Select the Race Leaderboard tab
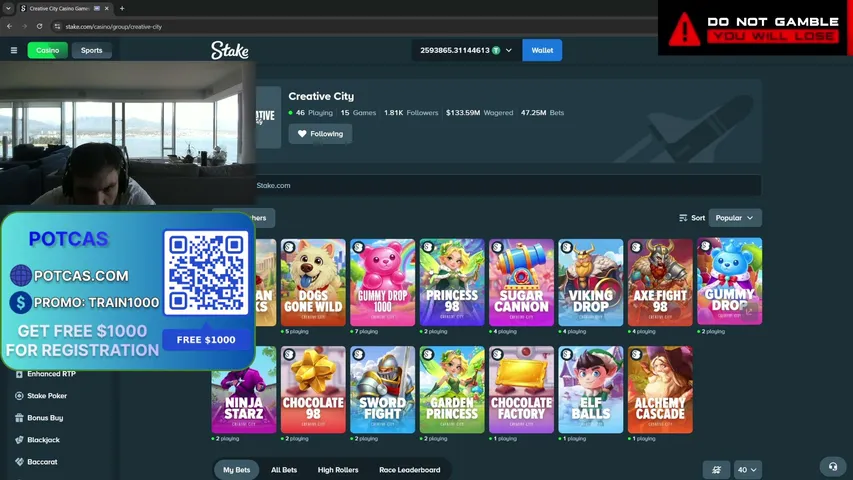The width and height of the screenshot is (853, 480). tap(410, 470)
